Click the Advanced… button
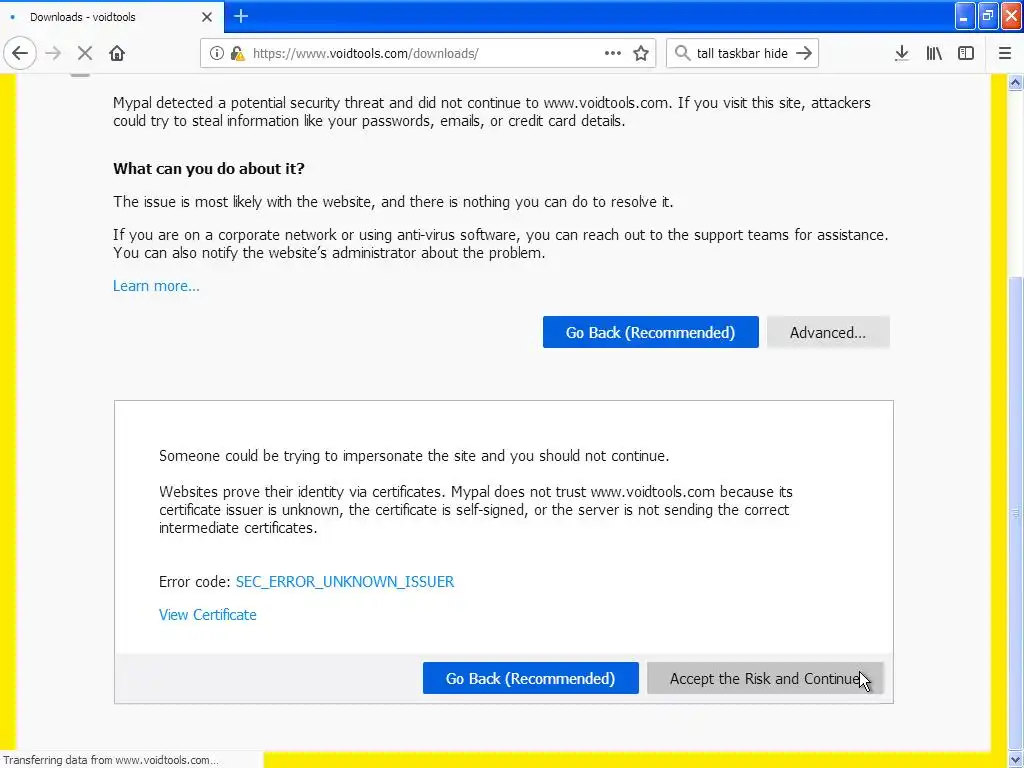The height and width of the screenshot is (768, 1024). pos(827,332)
